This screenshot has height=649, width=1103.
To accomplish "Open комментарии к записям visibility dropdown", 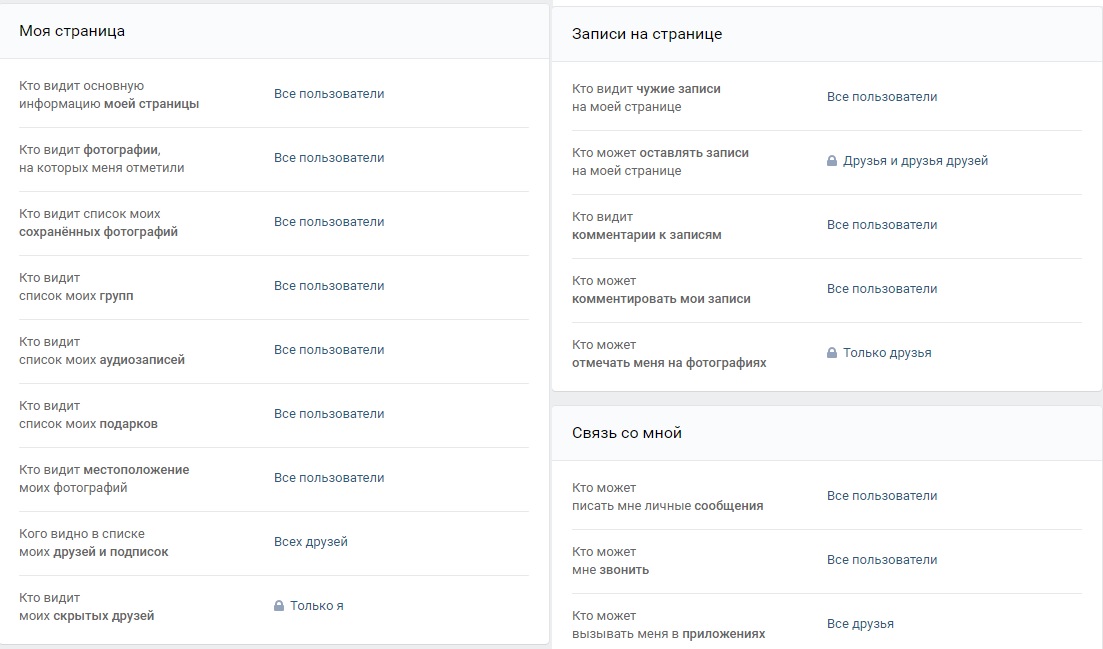I will tap(882, 225).
